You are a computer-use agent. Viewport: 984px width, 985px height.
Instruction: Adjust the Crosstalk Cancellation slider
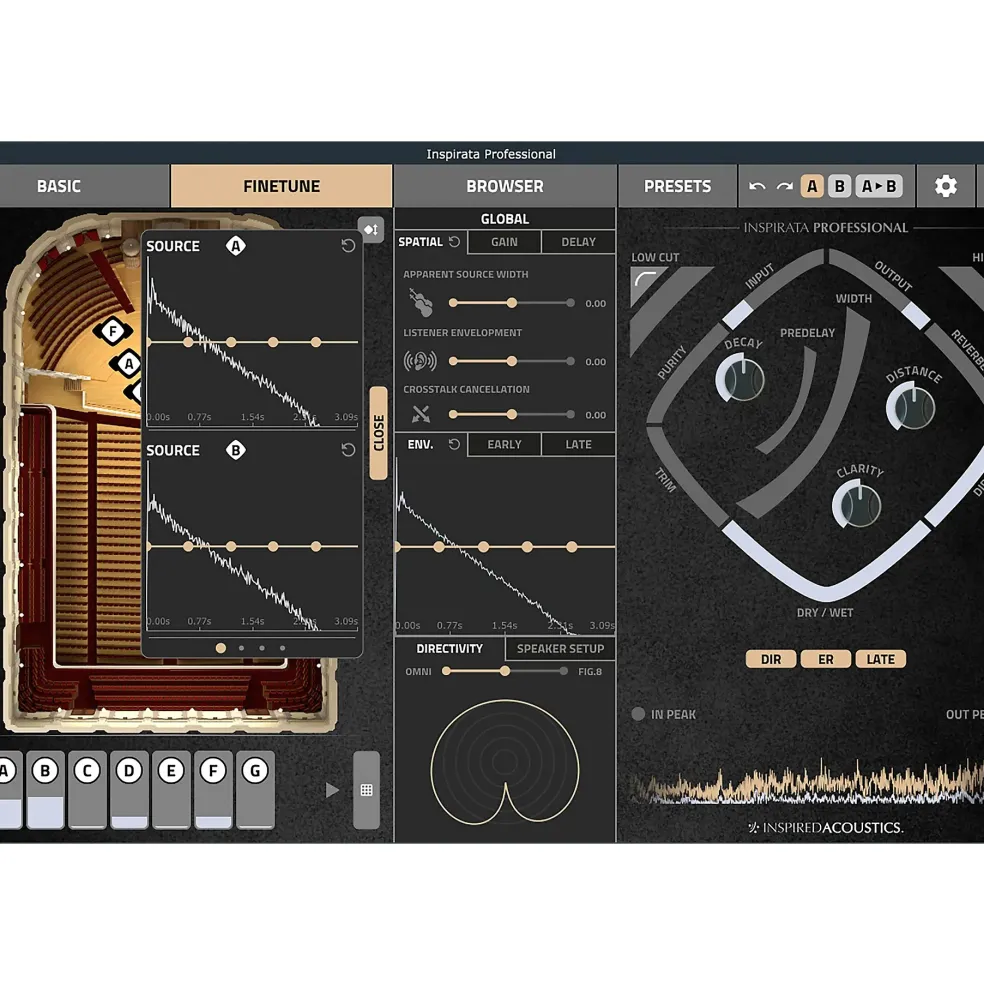pyautogui.click(x=511, y=415)
